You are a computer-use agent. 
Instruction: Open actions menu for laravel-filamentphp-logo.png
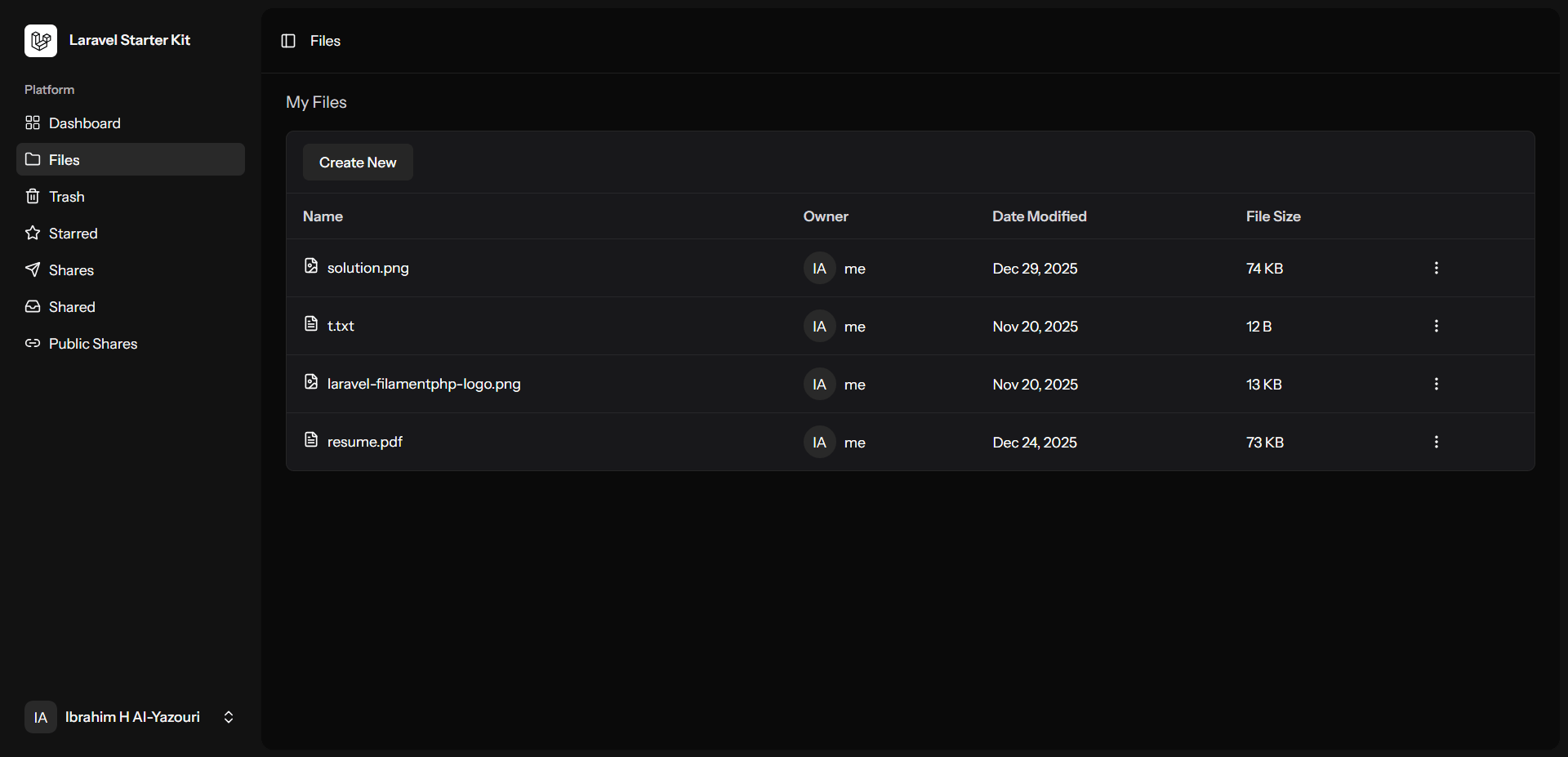click(1437, 384)
